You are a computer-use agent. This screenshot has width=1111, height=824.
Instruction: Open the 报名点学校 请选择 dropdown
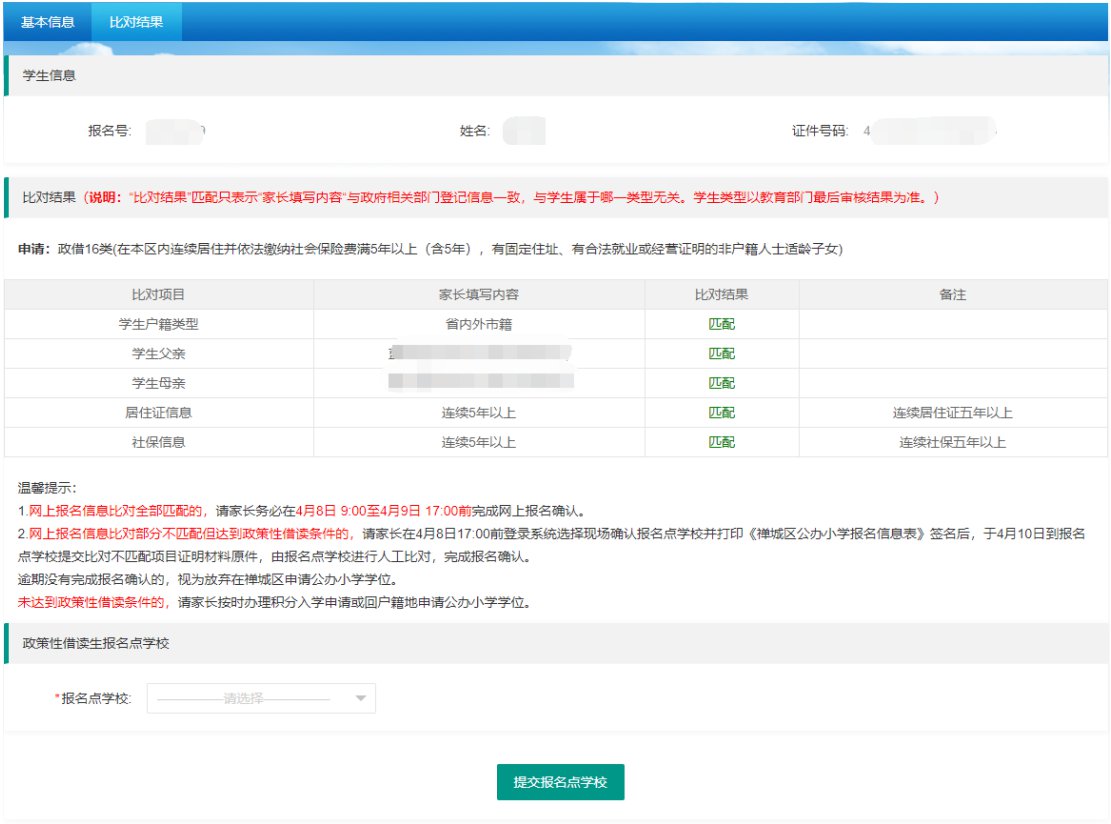[x=250, y=698]
